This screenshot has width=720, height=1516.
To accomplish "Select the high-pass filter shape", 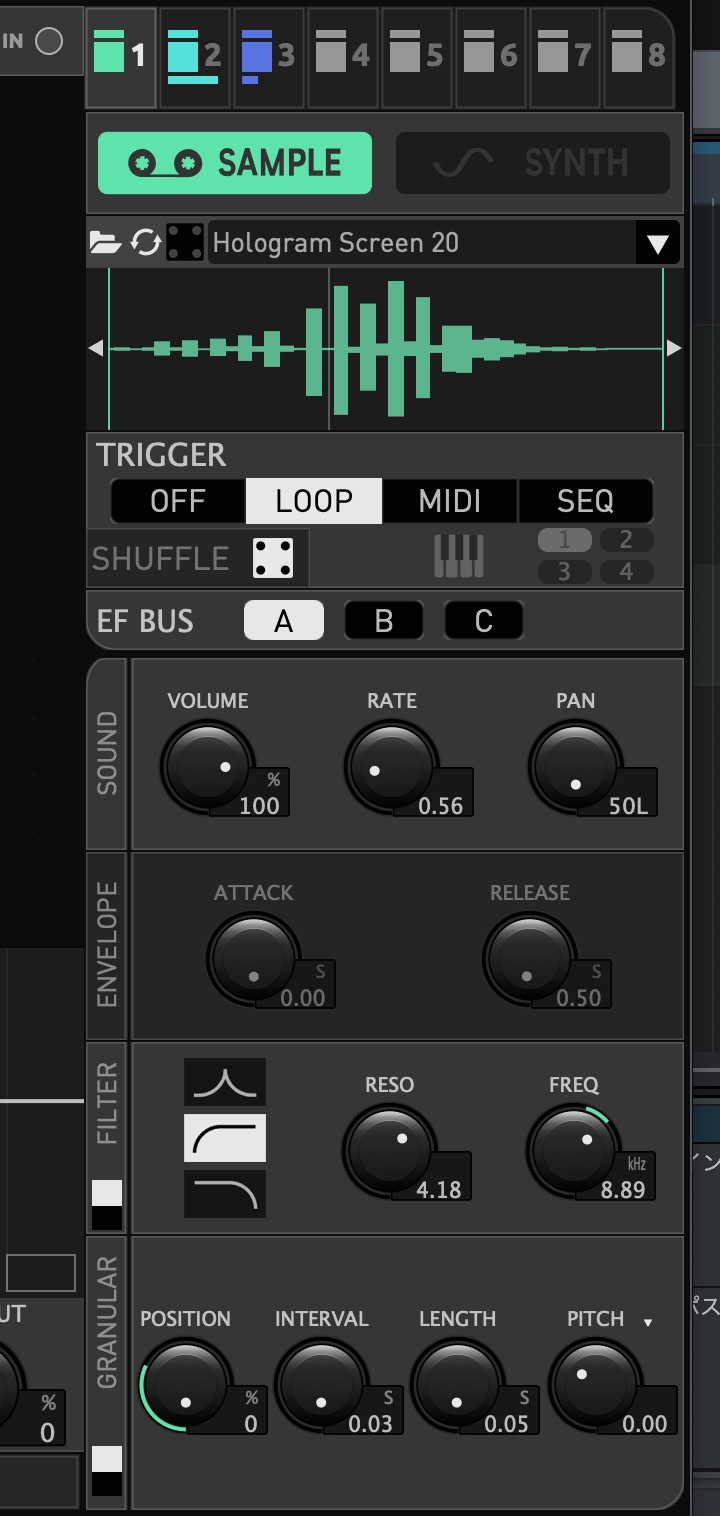I will [225, 1138].
